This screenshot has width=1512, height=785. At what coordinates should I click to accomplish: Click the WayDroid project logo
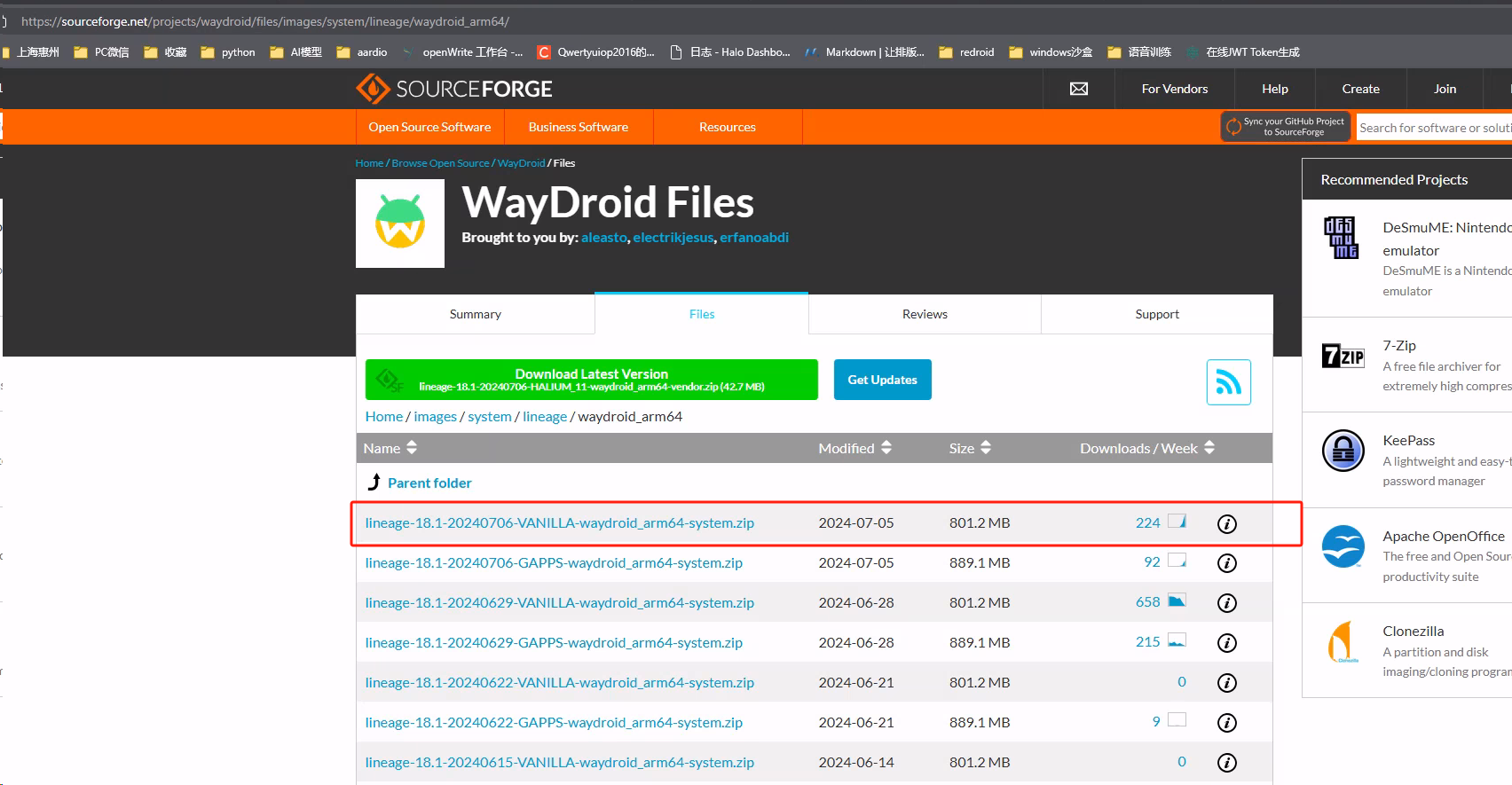(x=400, y=224)
